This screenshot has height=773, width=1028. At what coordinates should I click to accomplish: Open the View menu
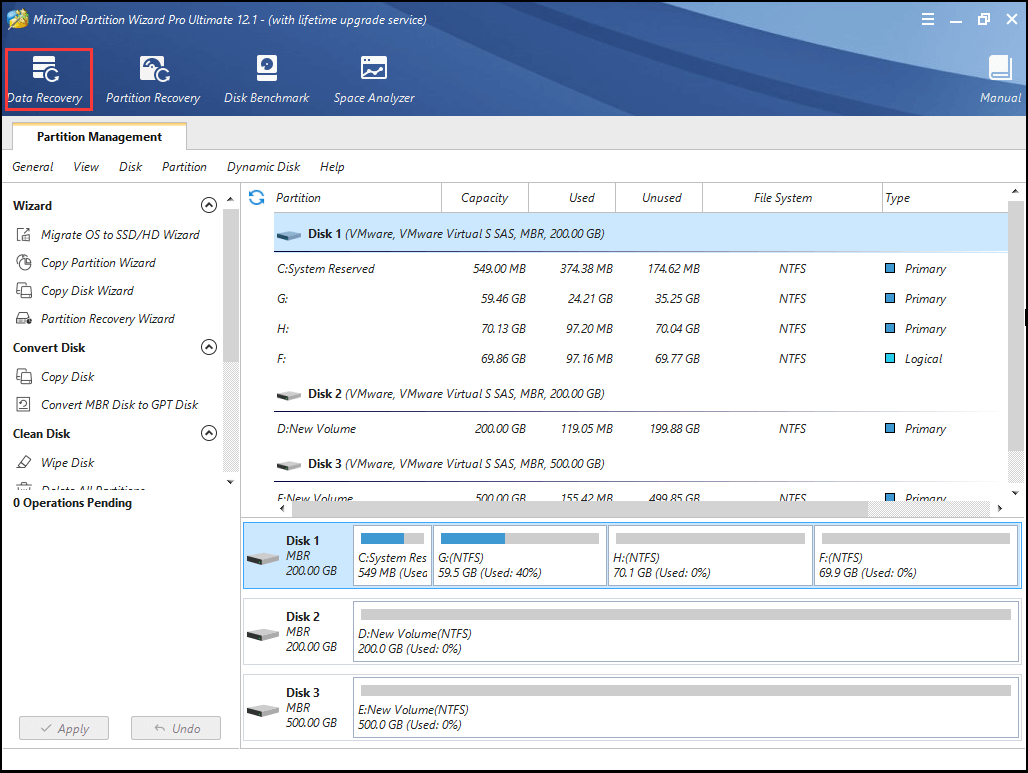pyautogui.click(x=86, y=167)
